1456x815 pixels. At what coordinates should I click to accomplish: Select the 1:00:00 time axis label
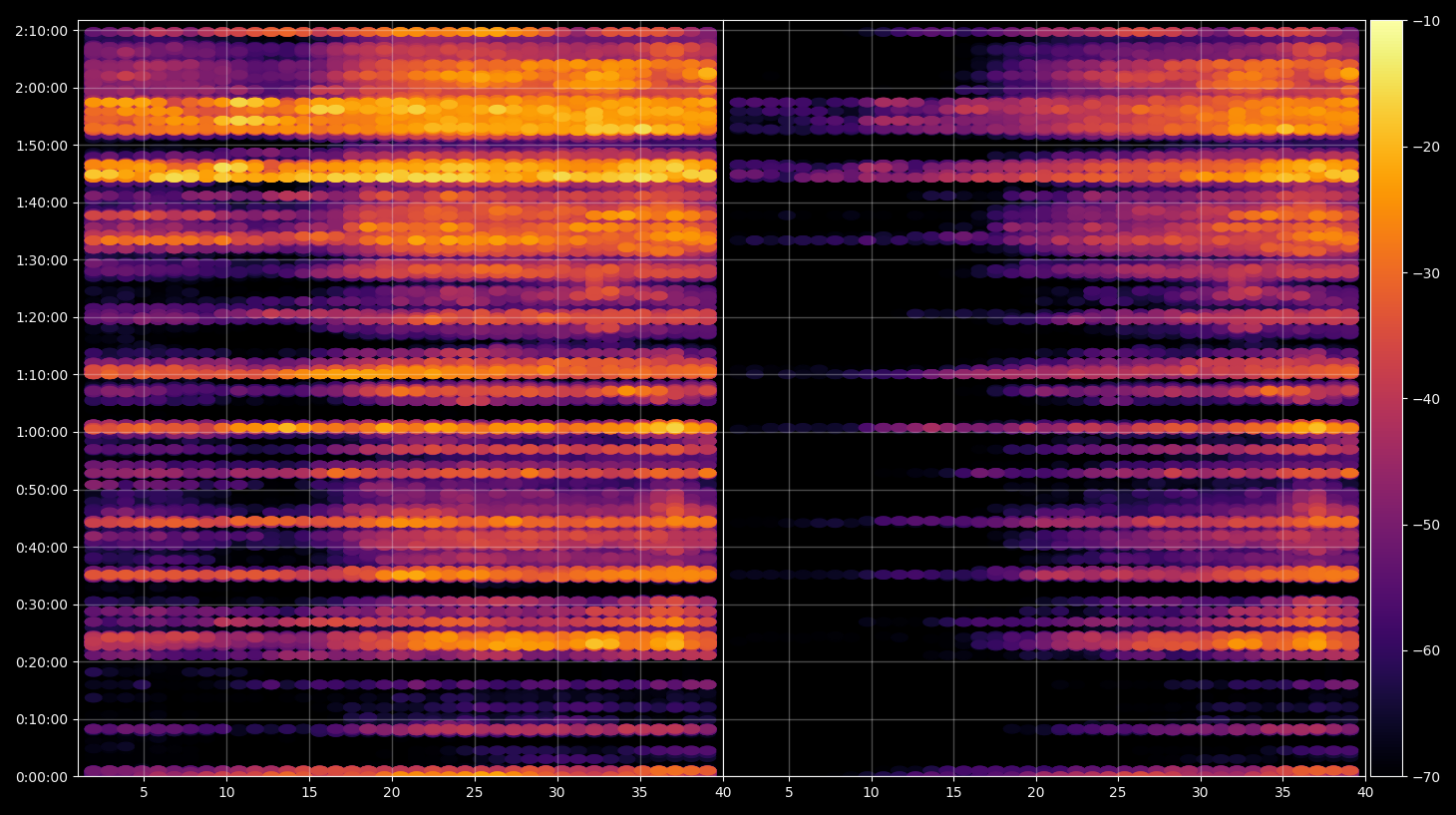tap(41, 432)
